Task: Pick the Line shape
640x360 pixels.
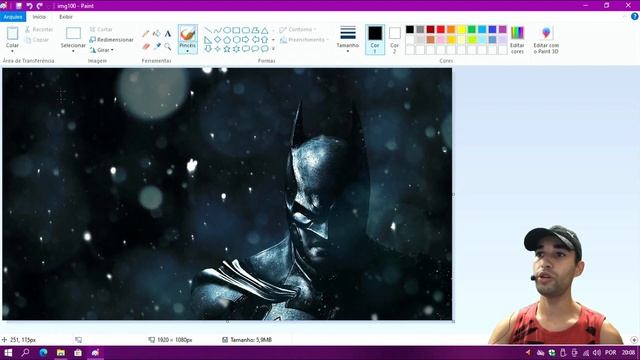Action: point(208,31)
